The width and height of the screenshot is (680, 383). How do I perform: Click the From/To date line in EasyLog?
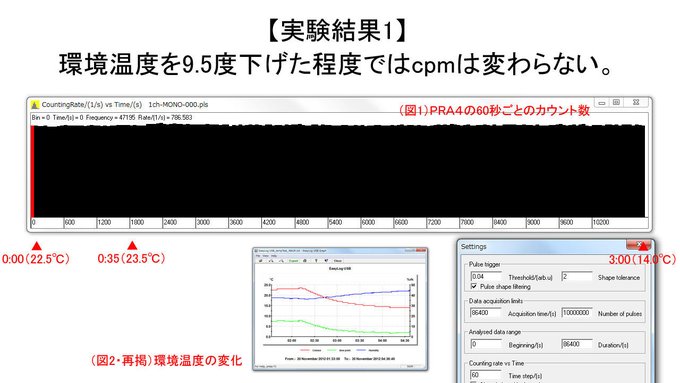pos(340,359)
